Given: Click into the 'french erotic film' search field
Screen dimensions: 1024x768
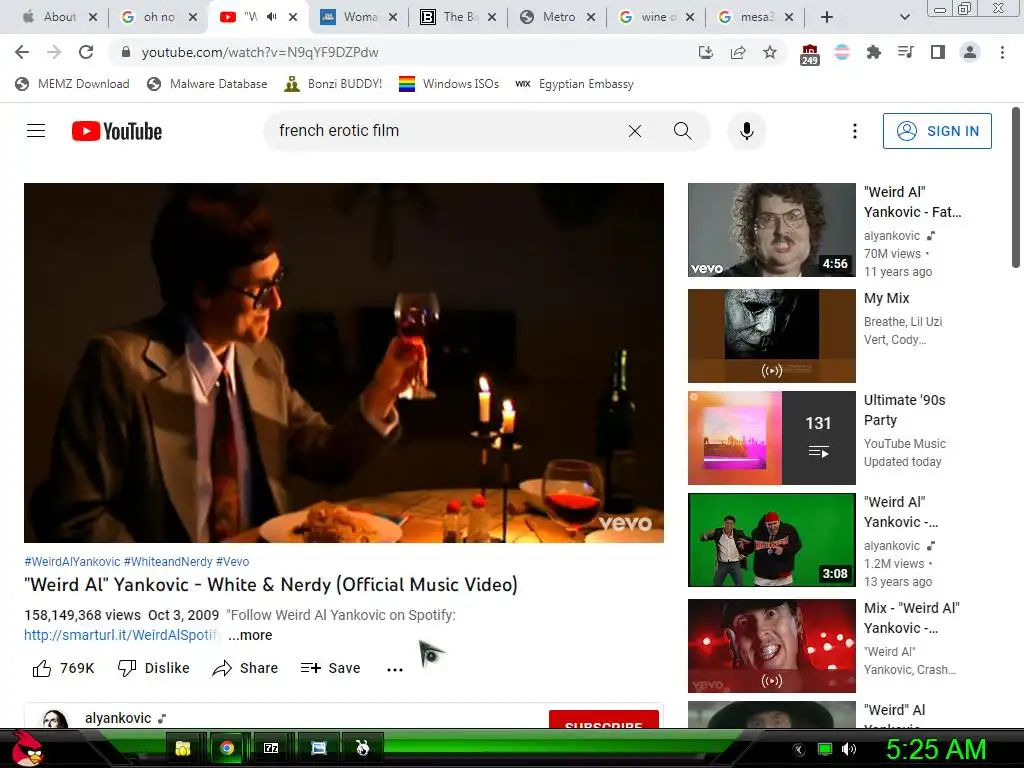Looking at the screenshot, I should [444, 131].
